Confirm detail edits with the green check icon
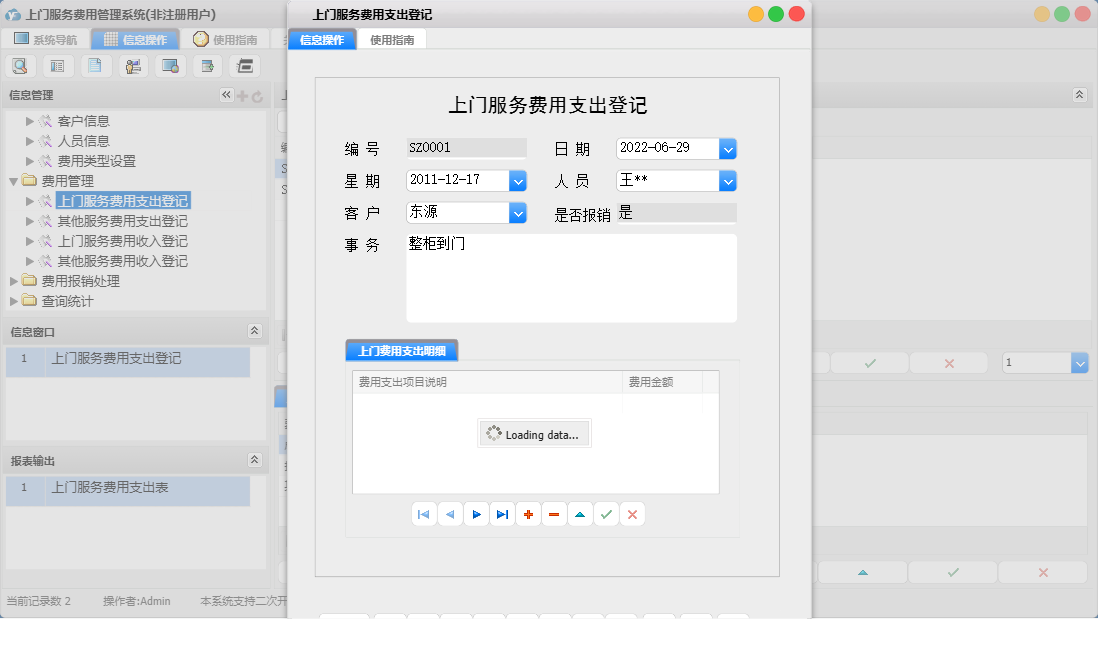Viewport: 1098px width, 655px height. pos(606,513)
